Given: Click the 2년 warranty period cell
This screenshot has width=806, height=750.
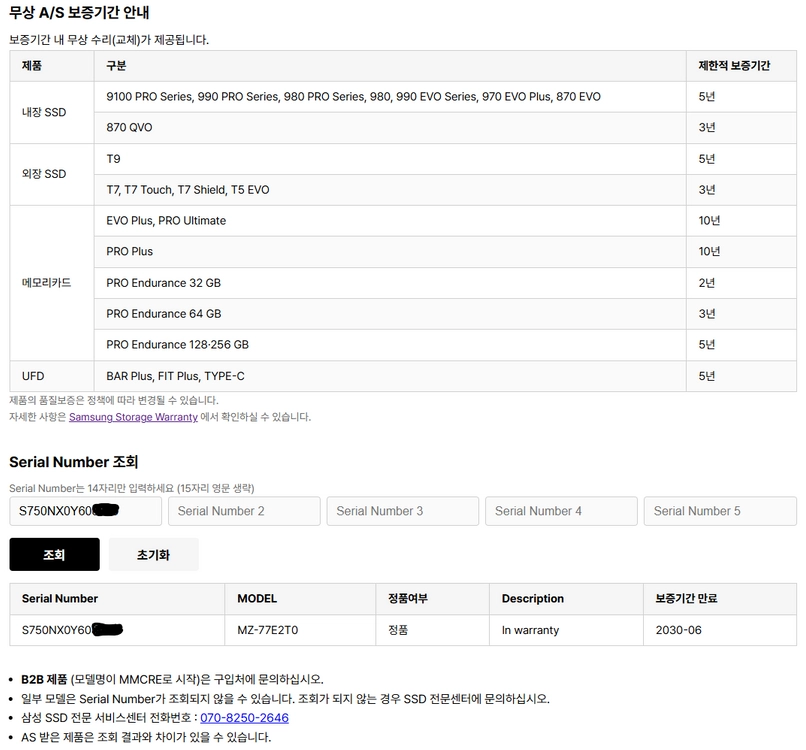Looking at the screenshot, I should (741, 283).
